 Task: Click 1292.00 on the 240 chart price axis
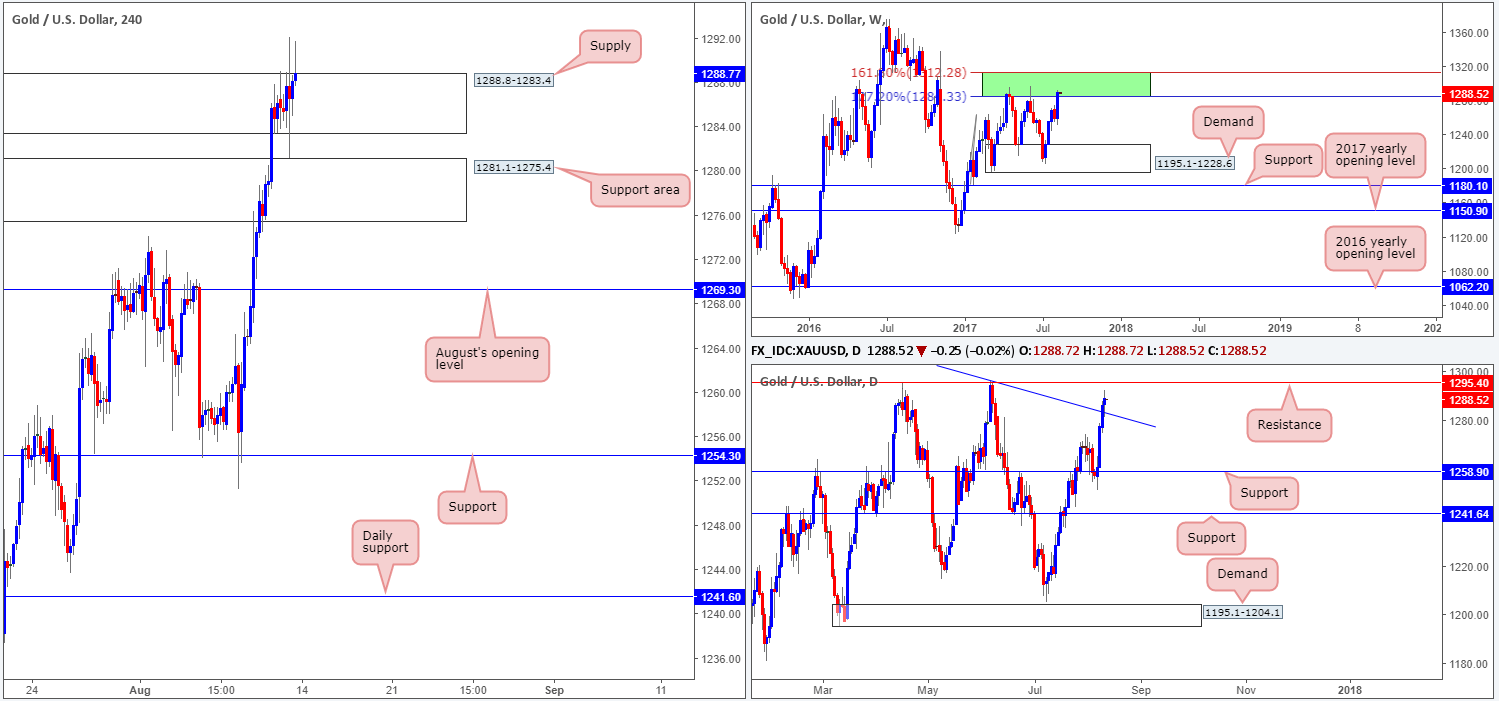pyautogui.click(x=719, y=39)
